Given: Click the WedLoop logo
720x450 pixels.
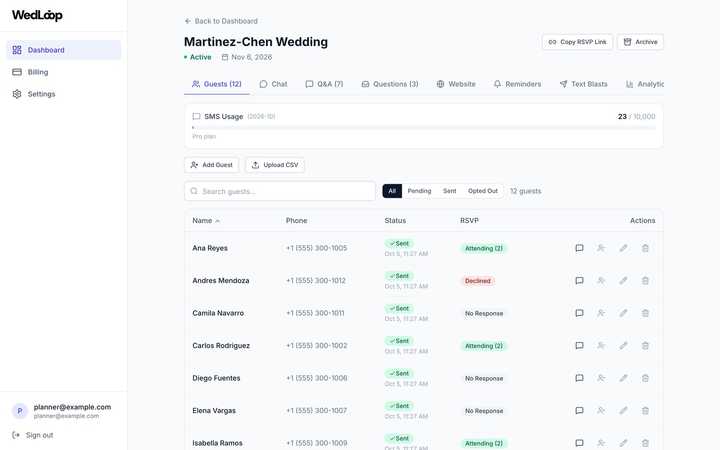Looking at the screenshot, I should point(37,15).
